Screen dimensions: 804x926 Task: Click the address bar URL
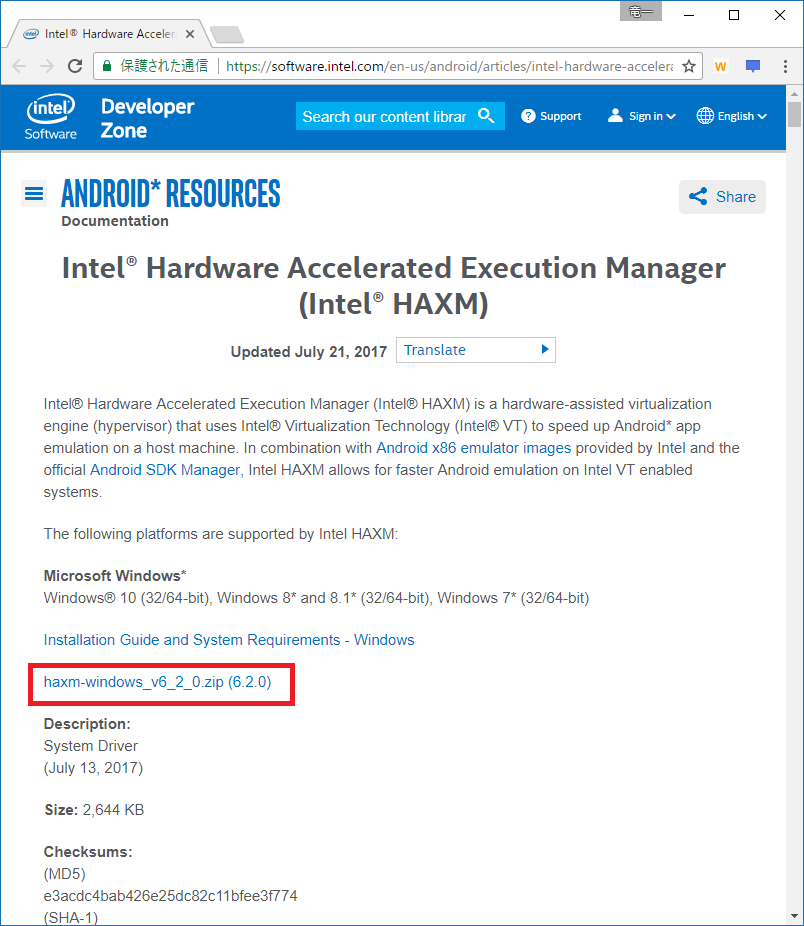point(449,66)
